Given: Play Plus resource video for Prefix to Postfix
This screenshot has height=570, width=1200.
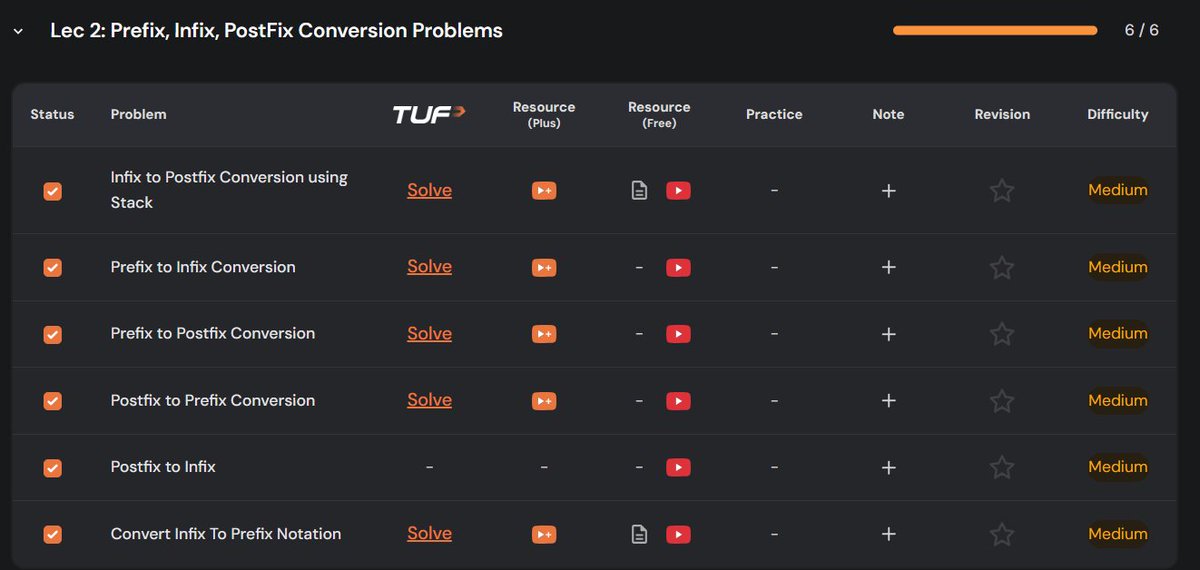Looking at the screenshot, I should pyautogui.click(x=543, y=334).
